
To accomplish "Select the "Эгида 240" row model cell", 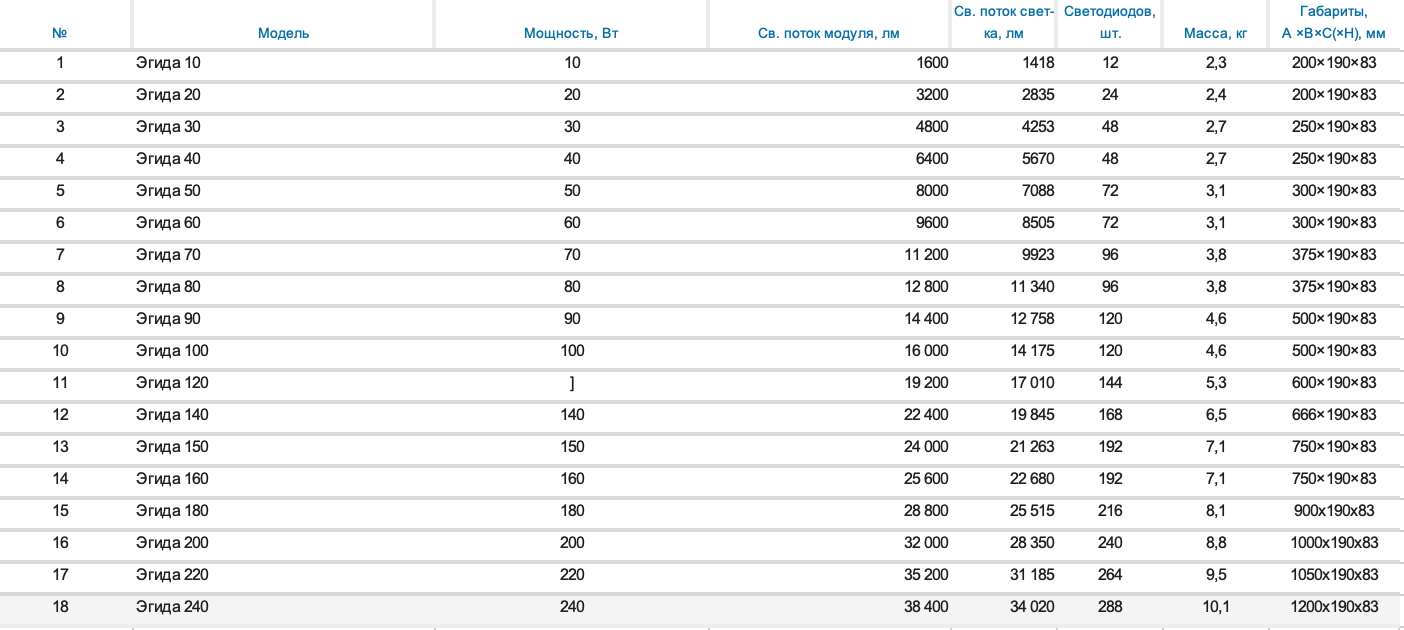I will [172, 607].
